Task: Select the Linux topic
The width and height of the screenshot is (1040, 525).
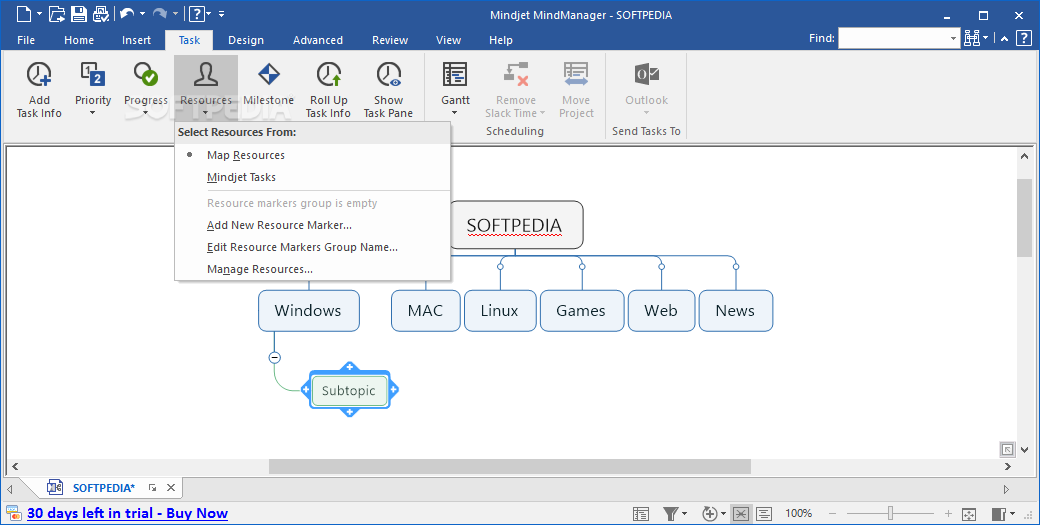Action: click(499, 310)
